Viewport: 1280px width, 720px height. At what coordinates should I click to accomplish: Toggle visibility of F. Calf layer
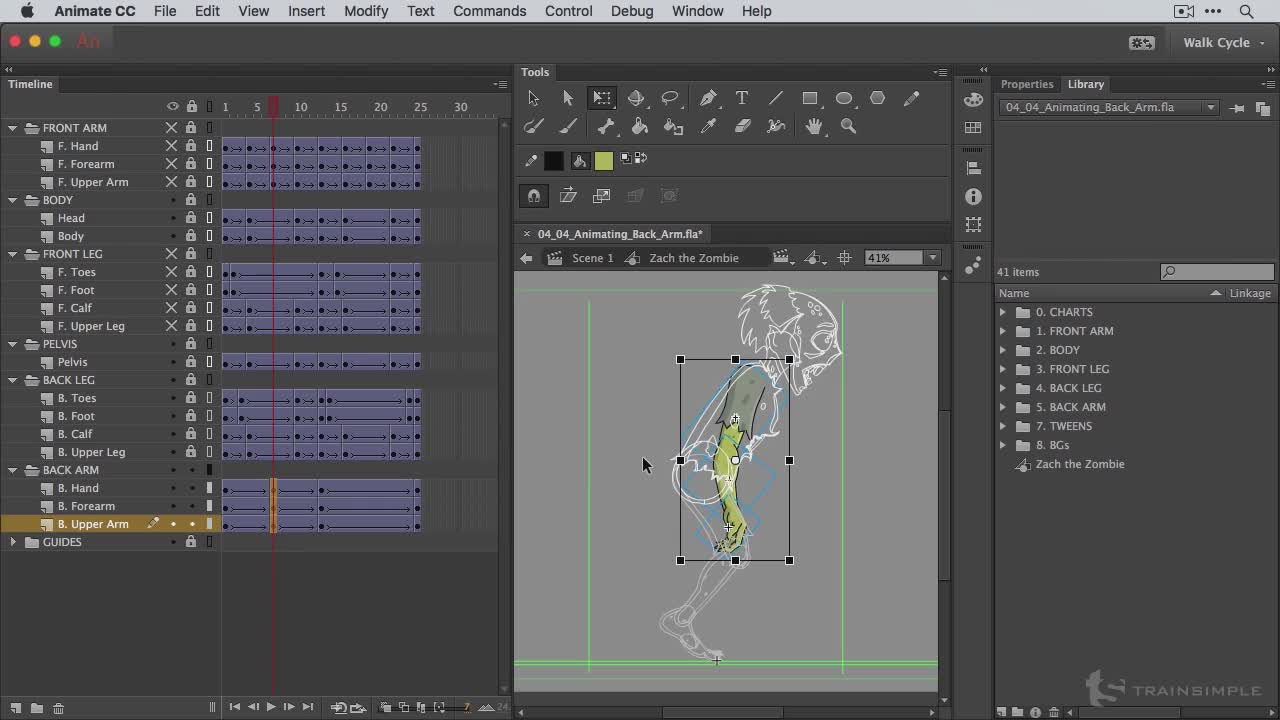[x=172, y=308]
